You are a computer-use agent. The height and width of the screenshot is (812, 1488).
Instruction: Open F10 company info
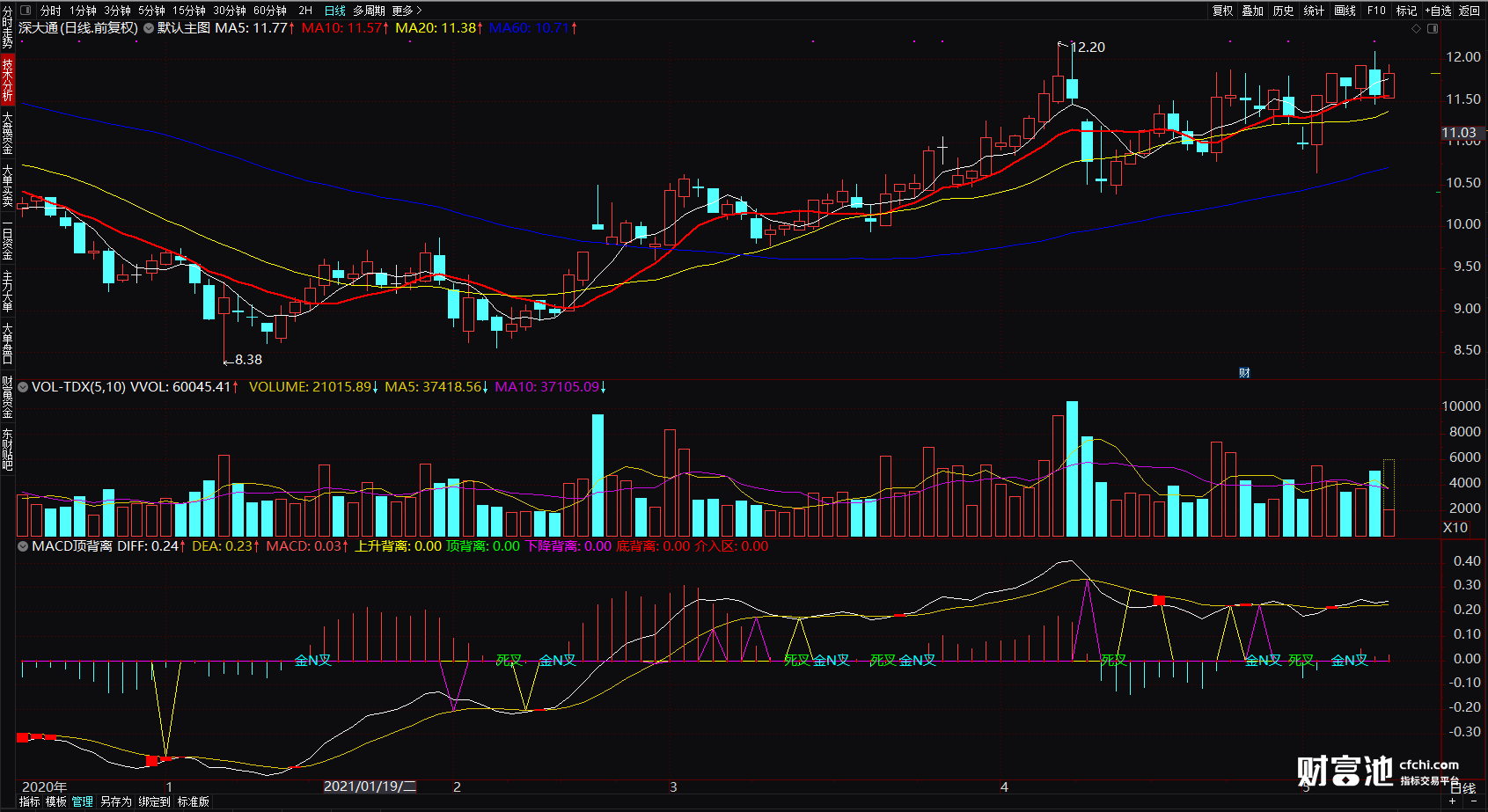[x=1376, y=11]
